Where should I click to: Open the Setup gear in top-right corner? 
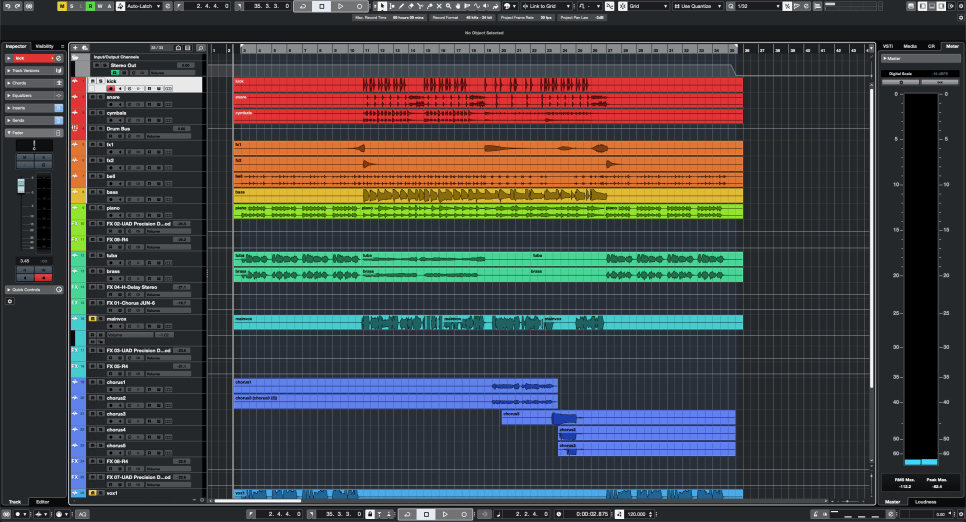[958, 6]
